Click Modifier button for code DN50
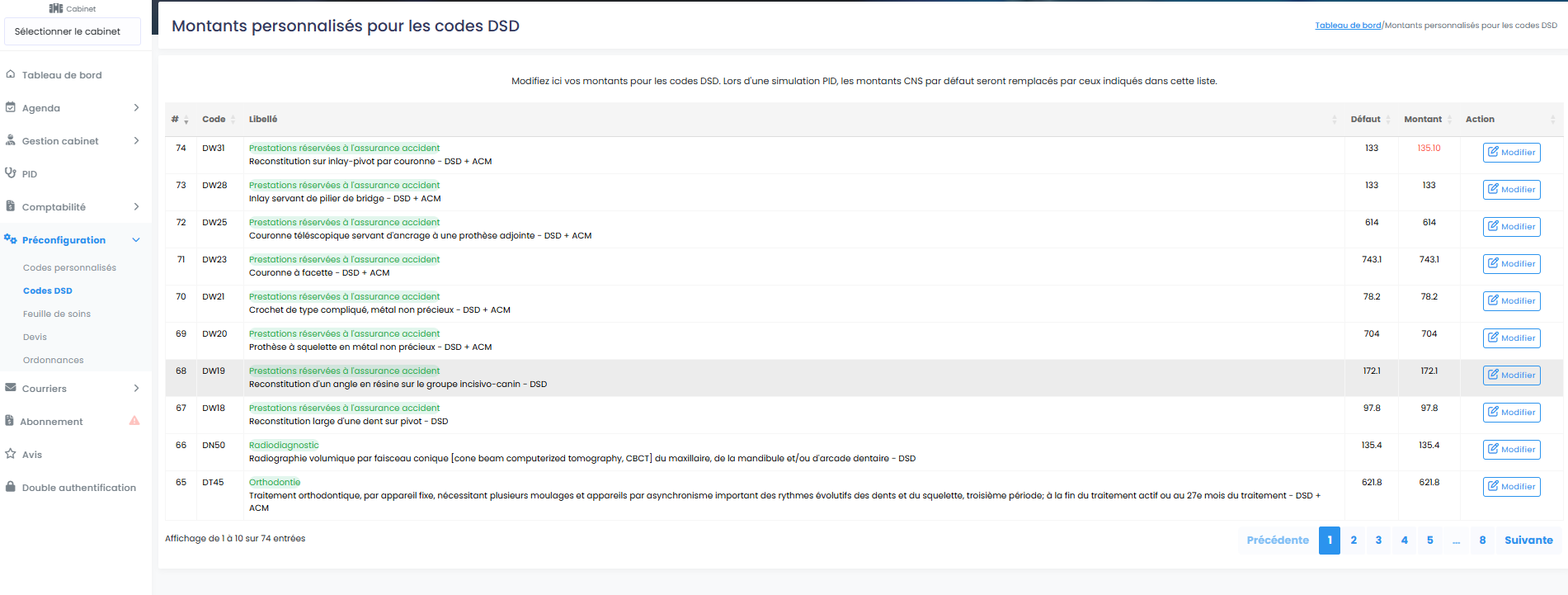The width and height of the screenshot is (1568, 595). [1511, 450]
